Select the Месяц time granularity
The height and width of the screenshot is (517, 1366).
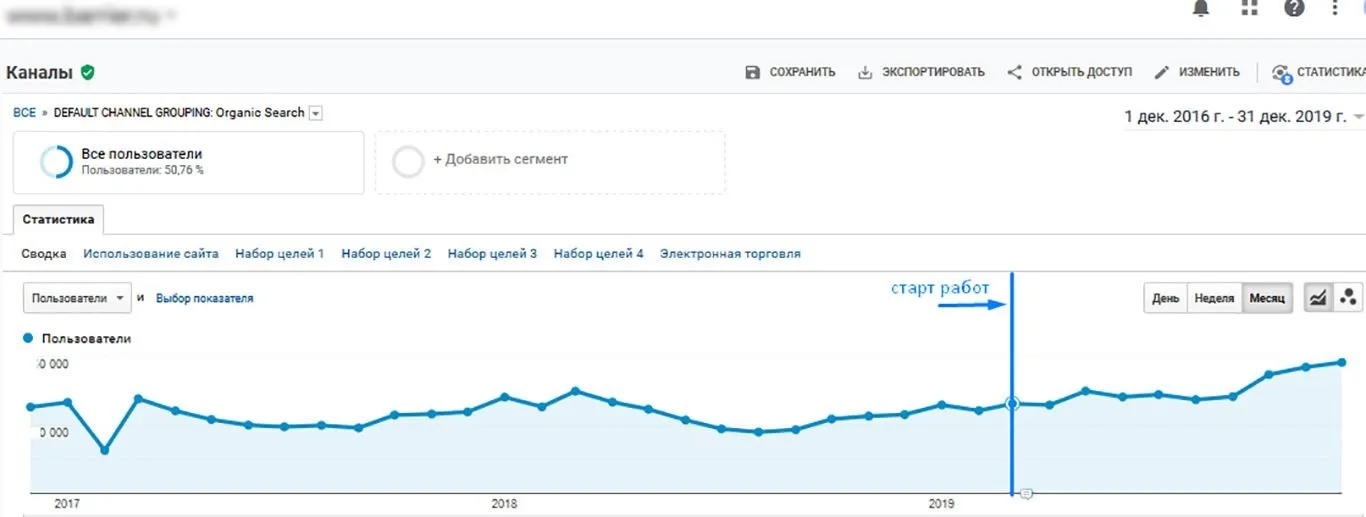point(1267,298)
